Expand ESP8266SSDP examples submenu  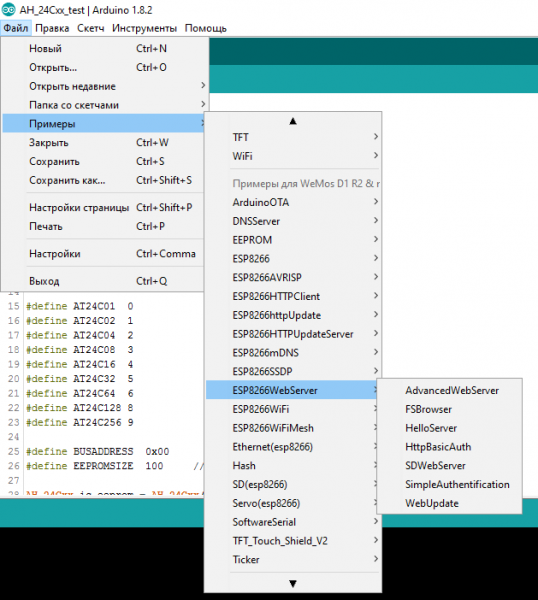[x=293, y=371]
